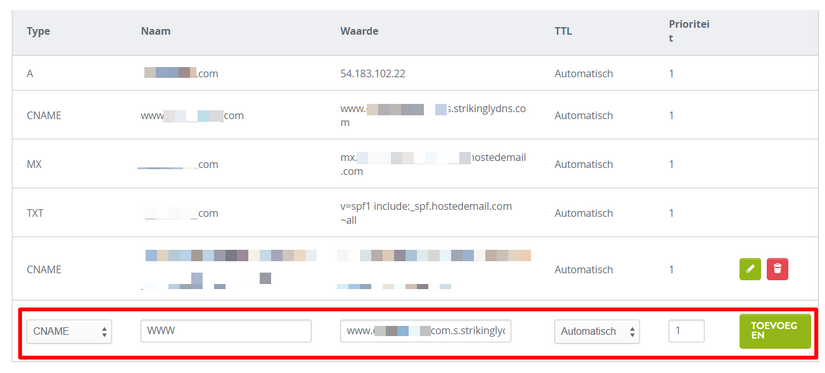Click the strikinglydns.com value in first CNAME row

point(433,115)
